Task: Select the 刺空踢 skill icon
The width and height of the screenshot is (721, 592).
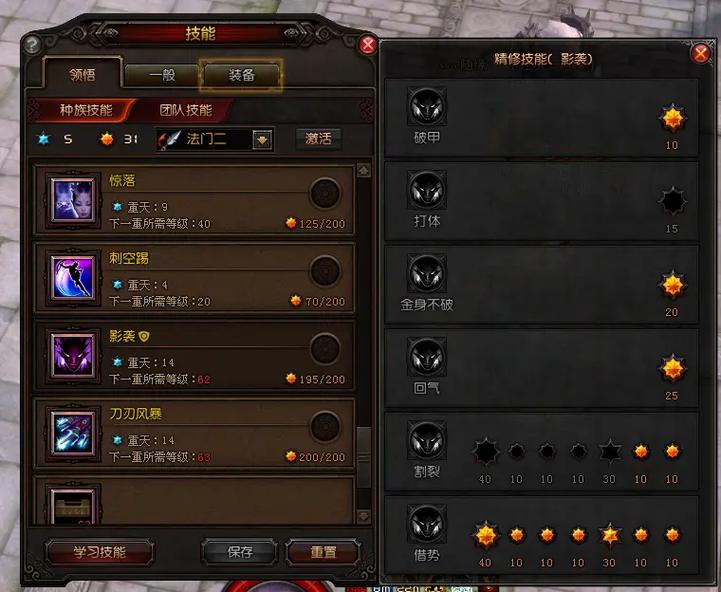Action: point(74,278)
